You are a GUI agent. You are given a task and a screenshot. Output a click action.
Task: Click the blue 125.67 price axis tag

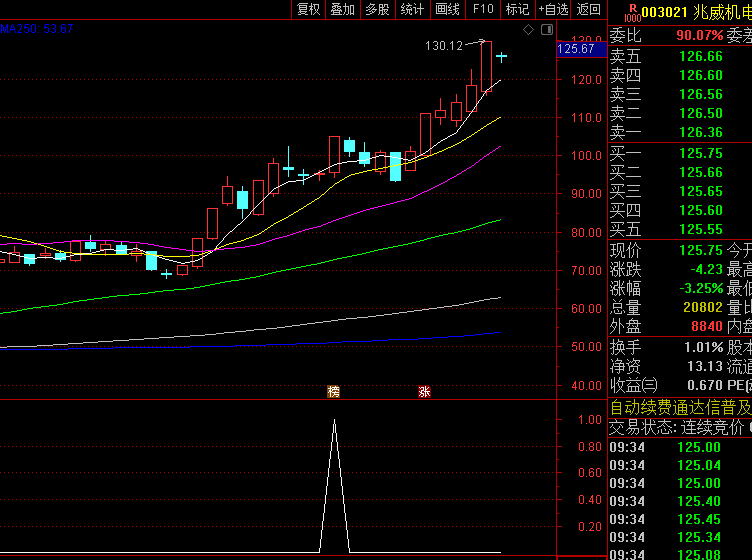[x=581, y=49]
